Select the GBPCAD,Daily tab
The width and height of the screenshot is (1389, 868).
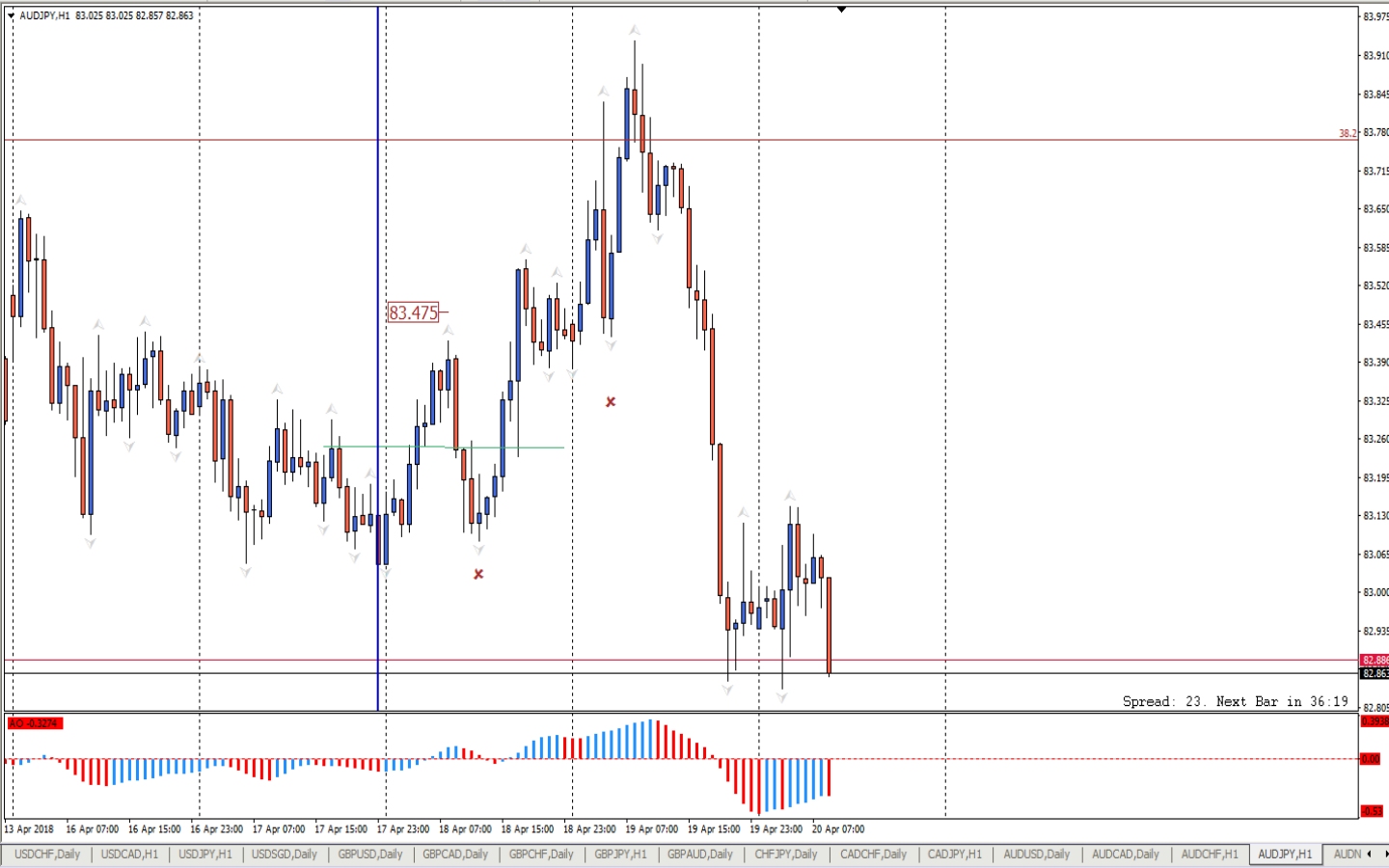coord(455,854)
